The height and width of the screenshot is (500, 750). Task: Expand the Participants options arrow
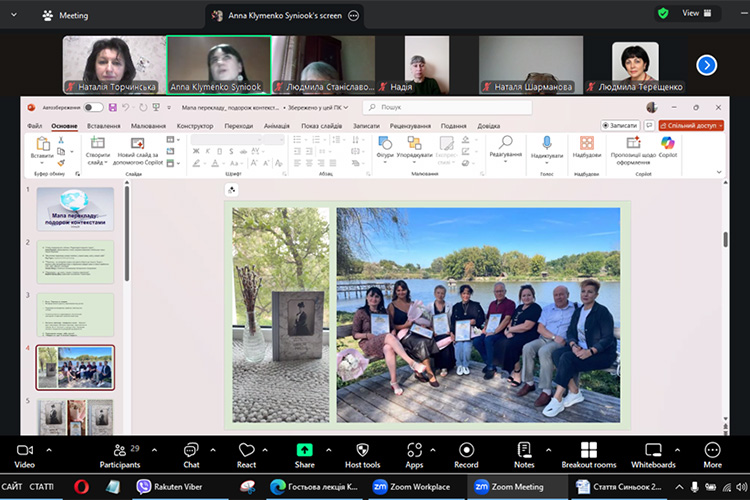(x=157, y=449)
